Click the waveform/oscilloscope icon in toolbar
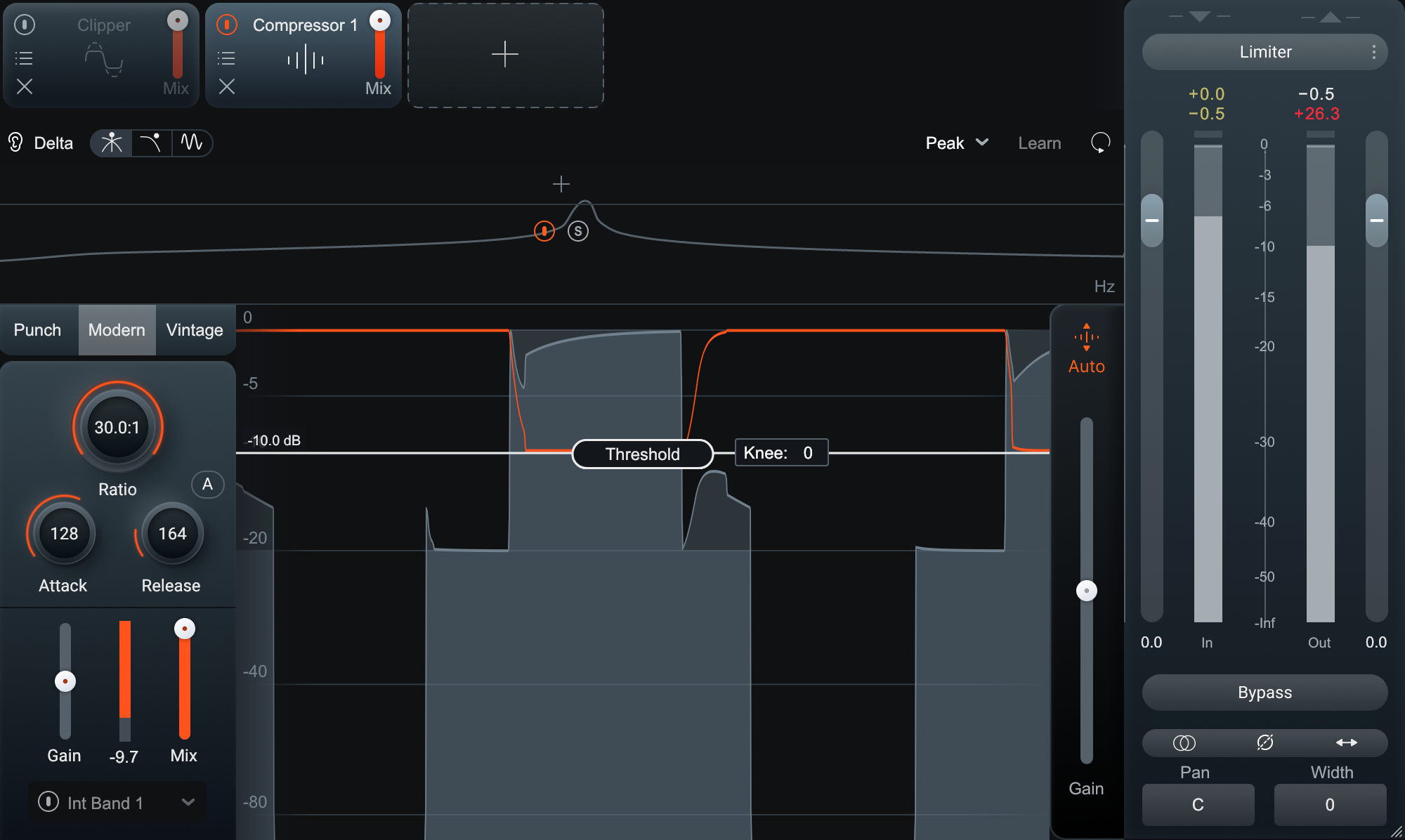 click(x=190, y=142)
